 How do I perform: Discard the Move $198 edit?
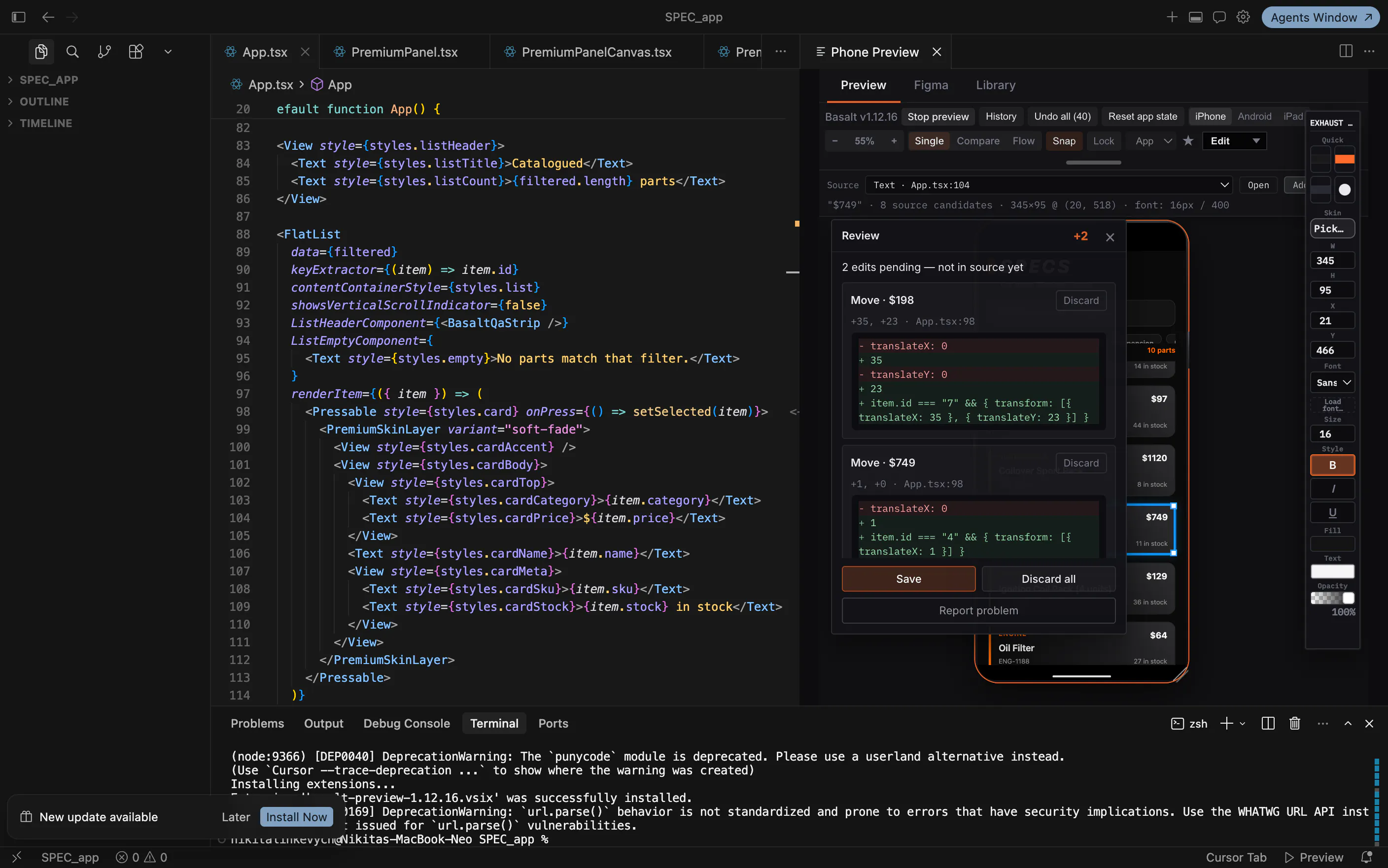1080,300
